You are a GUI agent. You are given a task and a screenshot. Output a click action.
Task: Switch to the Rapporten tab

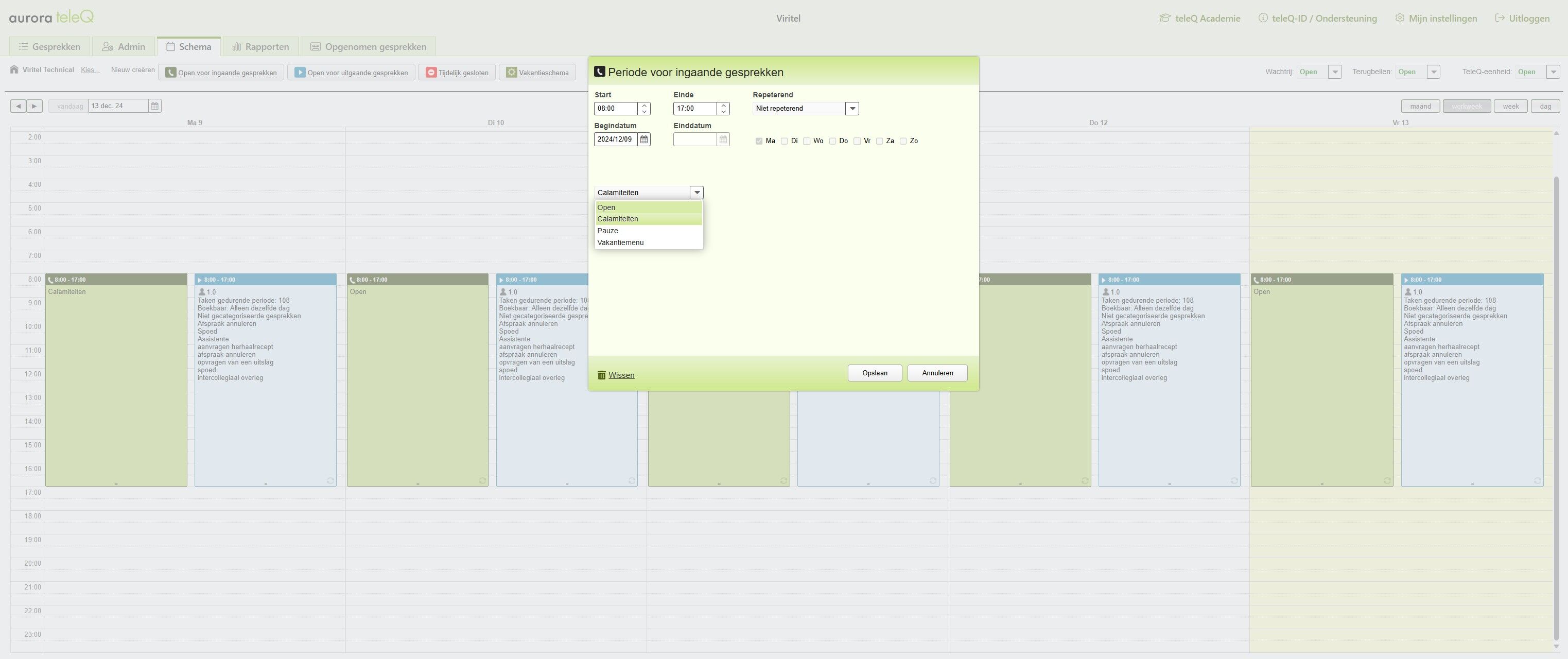click(260, 47)
